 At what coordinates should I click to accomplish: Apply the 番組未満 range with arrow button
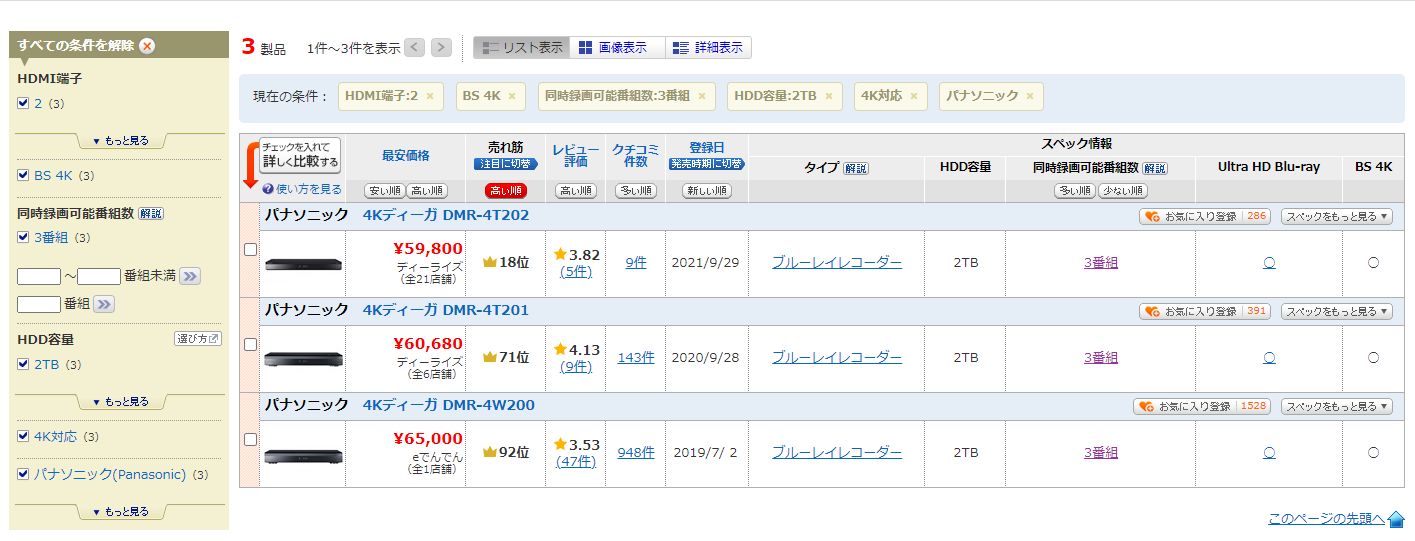[190, 276]
